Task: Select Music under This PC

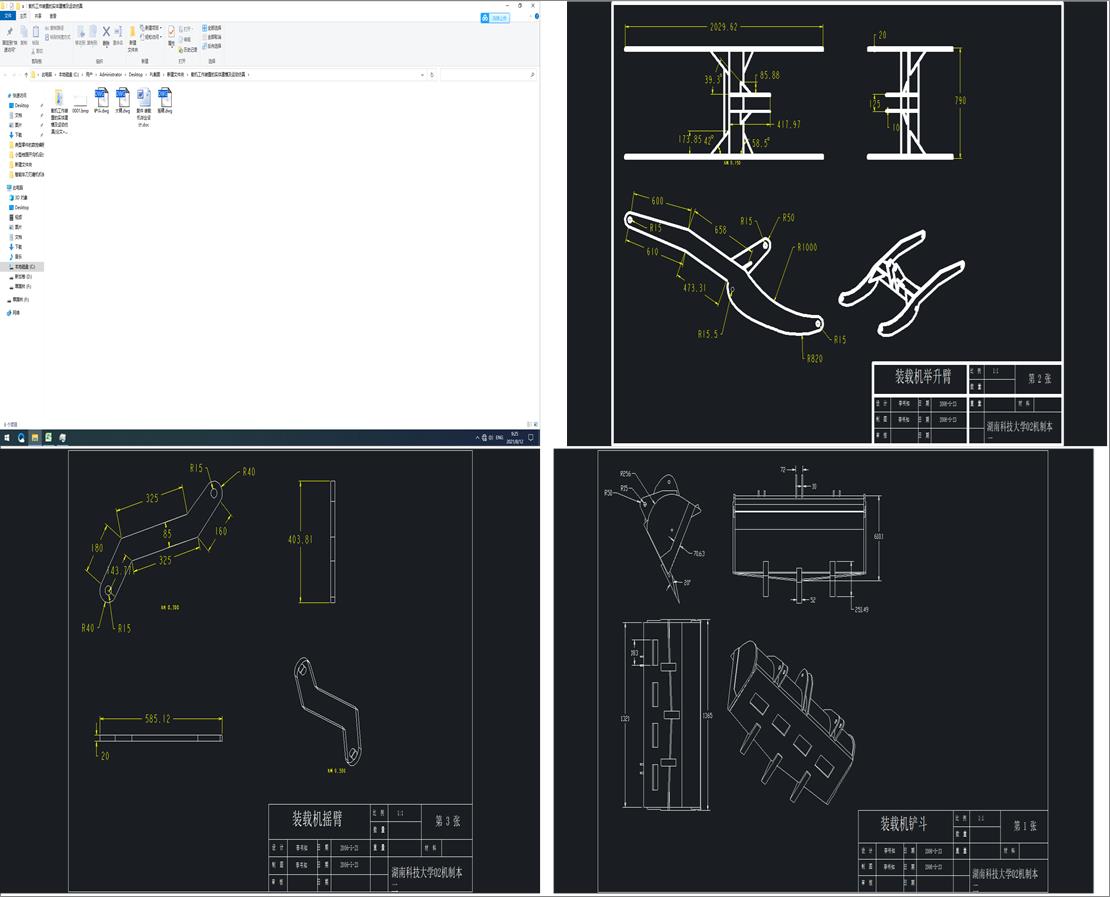Action: tap(16, 257)
